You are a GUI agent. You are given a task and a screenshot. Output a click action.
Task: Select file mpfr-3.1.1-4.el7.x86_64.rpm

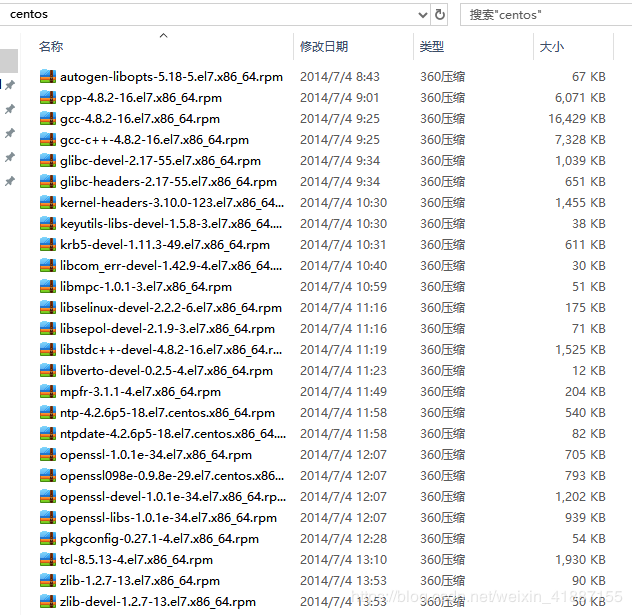click(140, 391)
